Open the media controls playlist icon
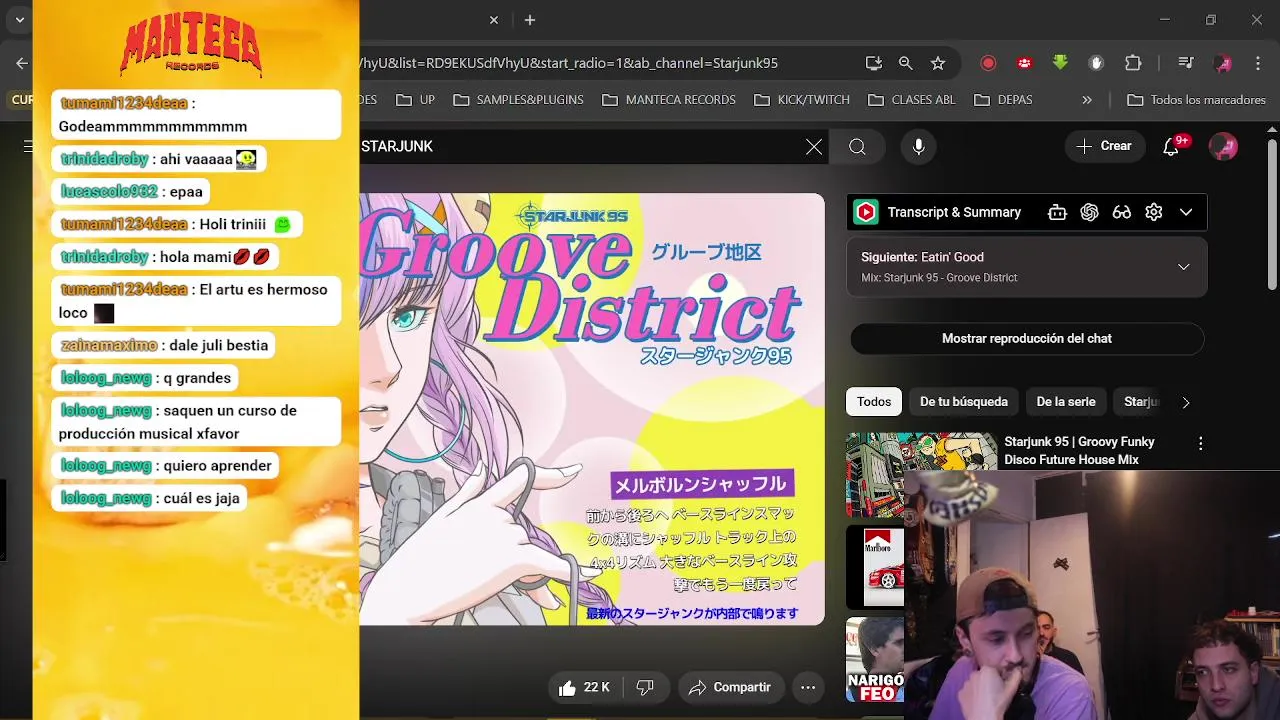 (x=1186, y=63)
